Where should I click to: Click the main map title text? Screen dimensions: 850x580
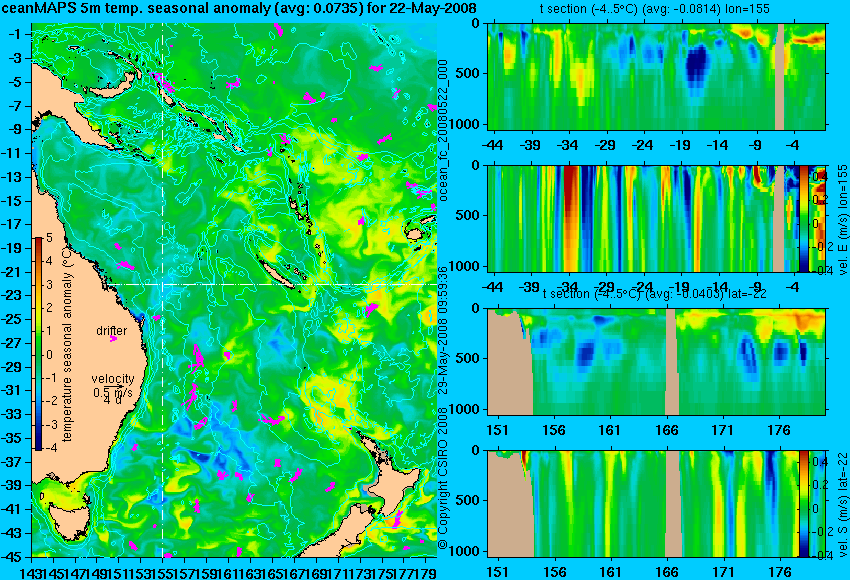tap(239, 8)
